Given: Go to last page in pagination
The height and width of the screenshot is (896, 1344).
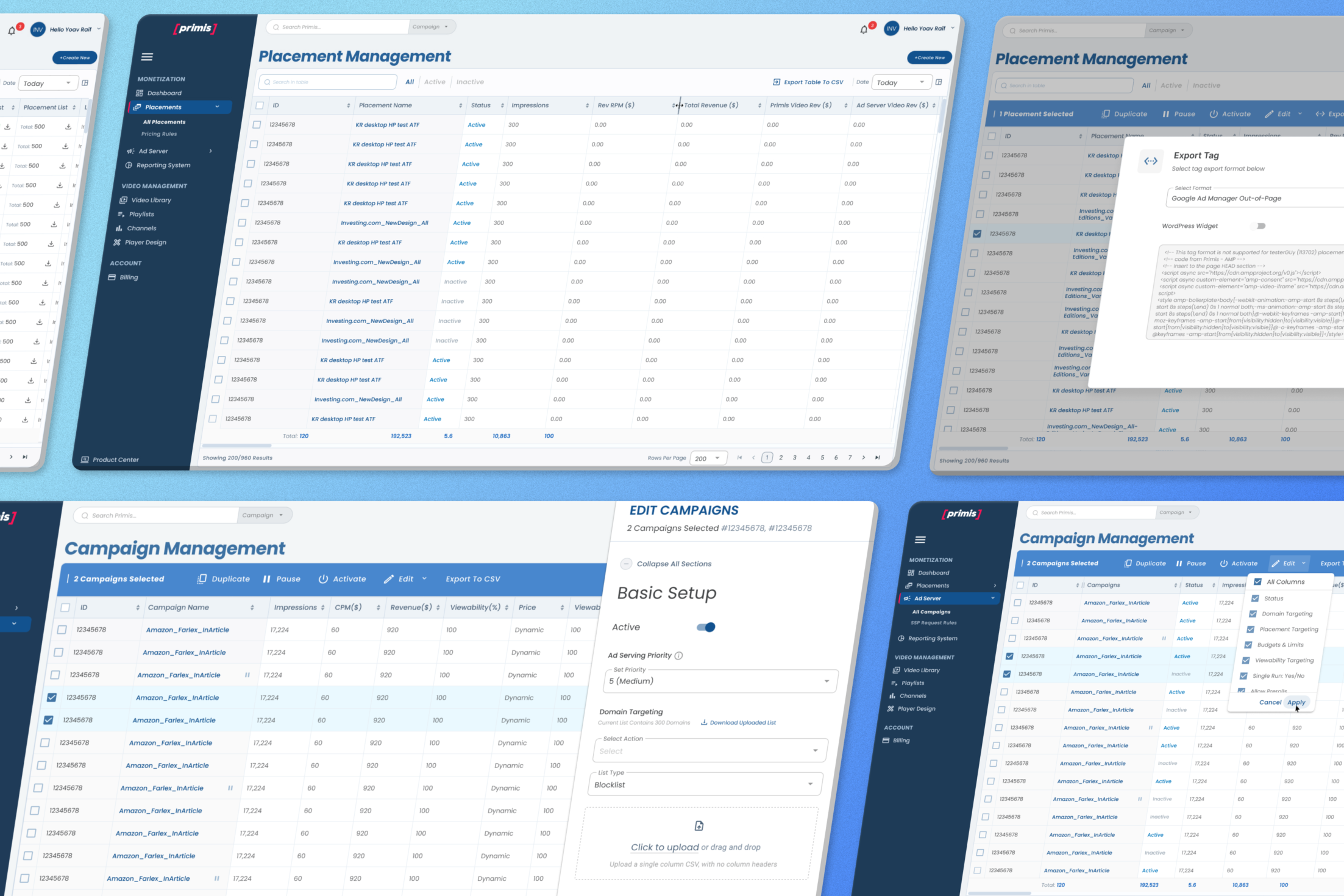Looking at the screenshot, I should click(877, 457).
